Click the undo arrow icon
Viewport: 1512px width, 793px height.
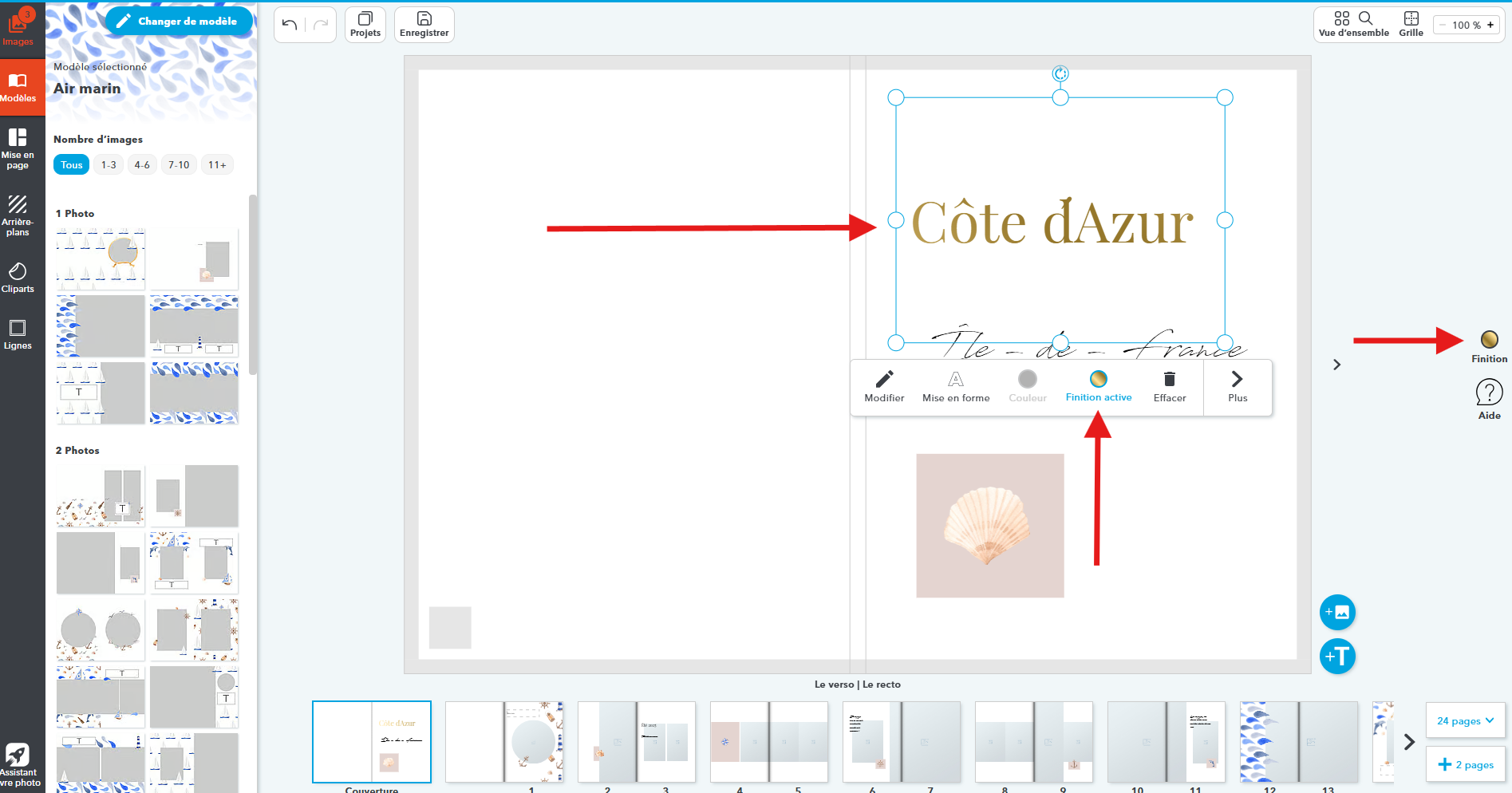[x=290, y=25]
